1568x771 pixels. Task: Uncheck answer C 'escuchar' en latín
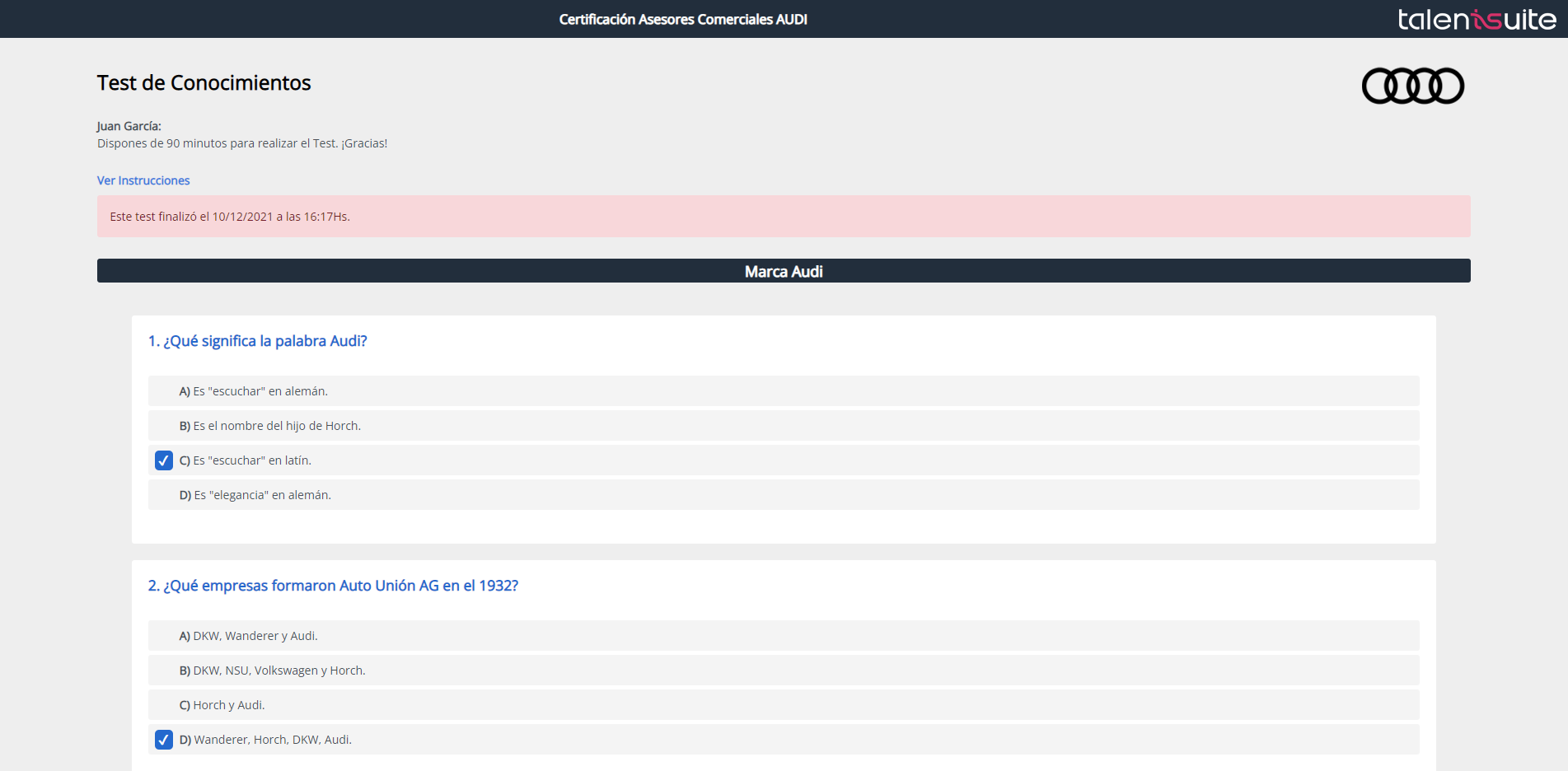(x=164, y=460)
